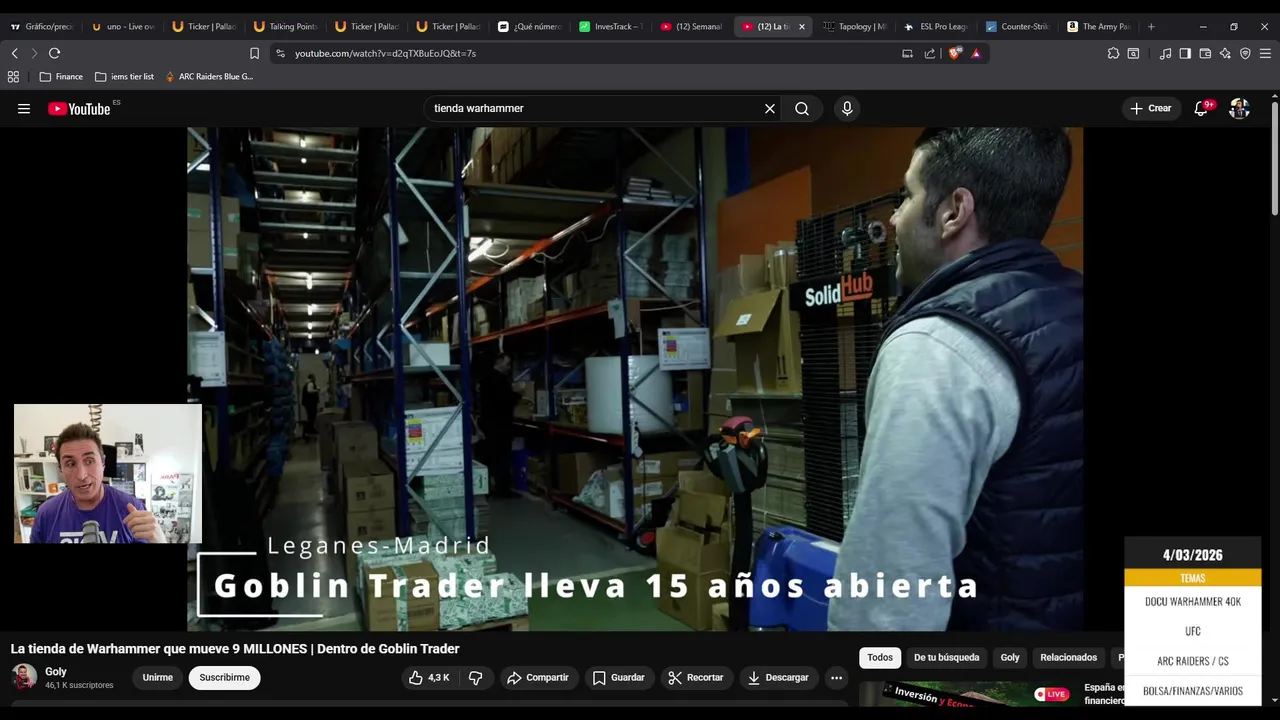1280x720 pixels.
Task: Show bookmarks apps grid icon
Action: click(13, 76)
